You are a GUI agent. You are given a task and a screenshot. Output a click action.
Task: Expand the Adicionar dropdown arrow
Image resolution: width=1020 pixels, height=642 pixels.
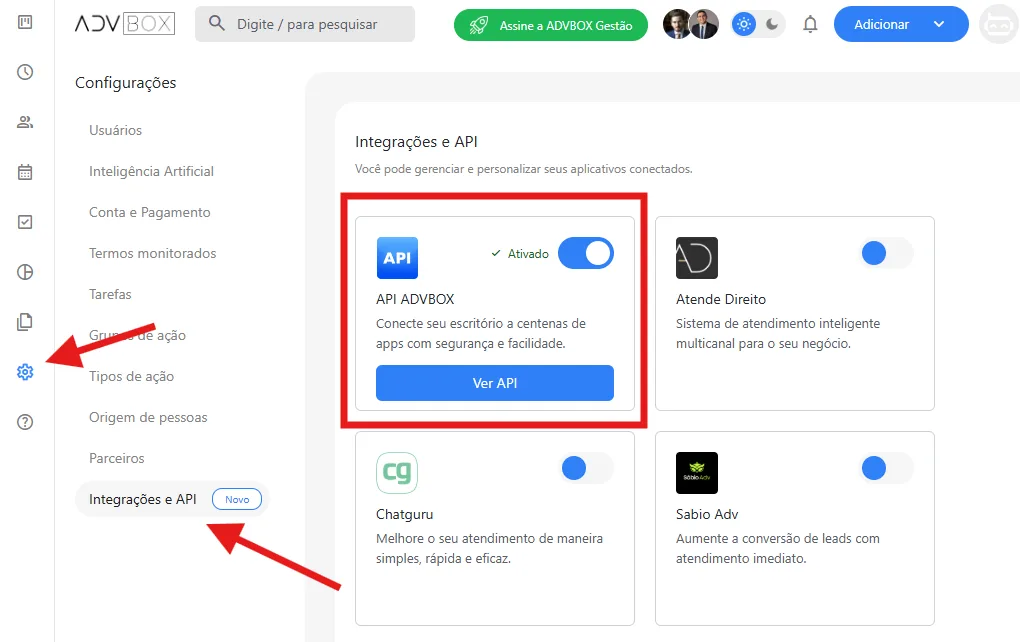coord(939,24)
